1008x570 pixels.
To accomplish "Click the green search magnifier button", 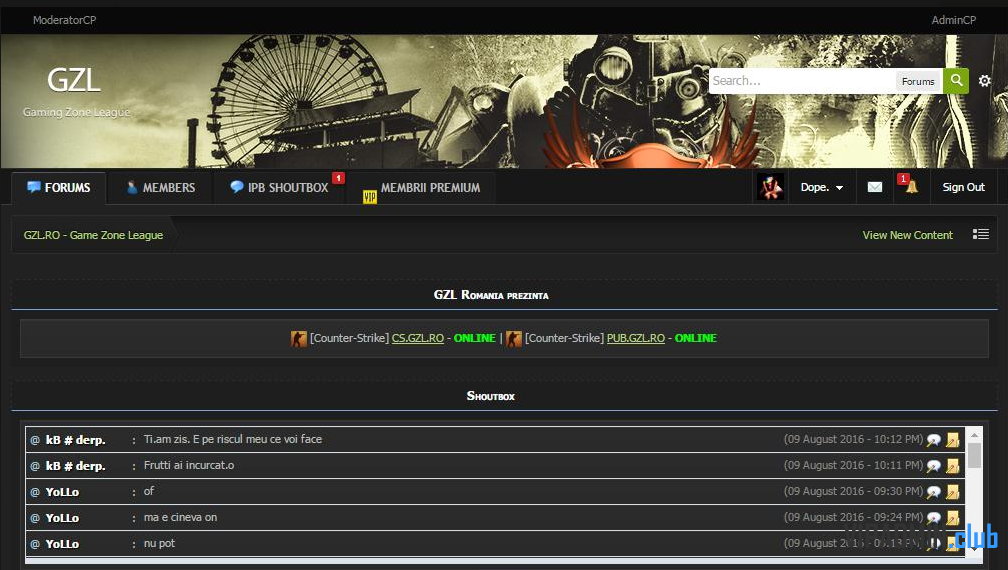I will point(956,81).
